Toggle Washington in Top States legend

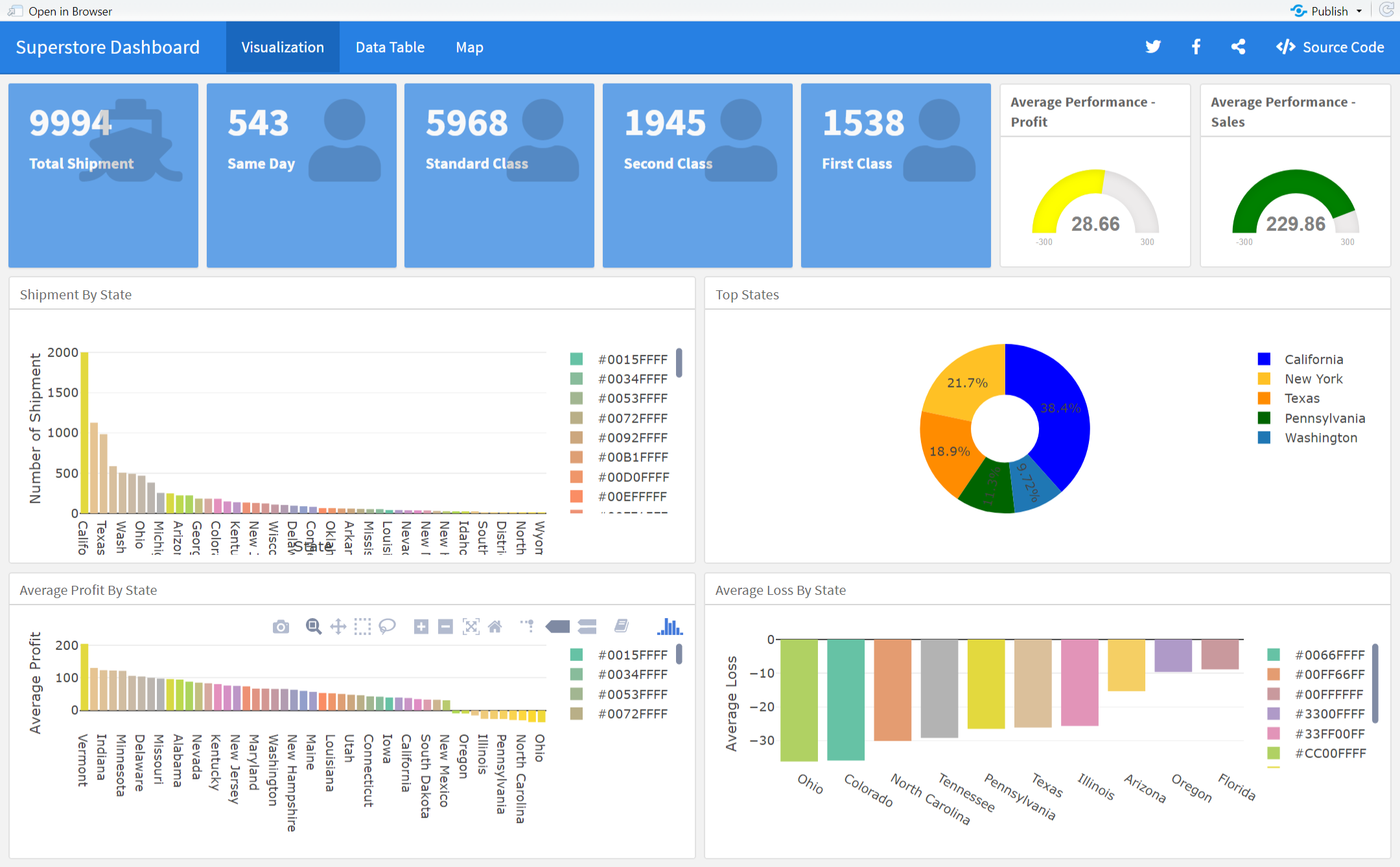pyautogui.click(x=1307, y=437)
